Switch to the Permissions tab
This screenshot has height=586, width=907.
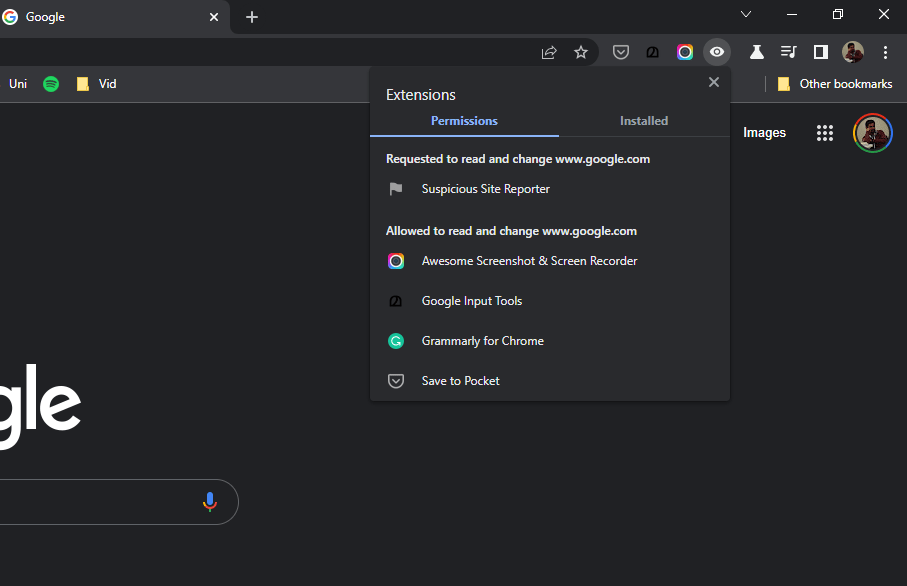coord(464,121)
